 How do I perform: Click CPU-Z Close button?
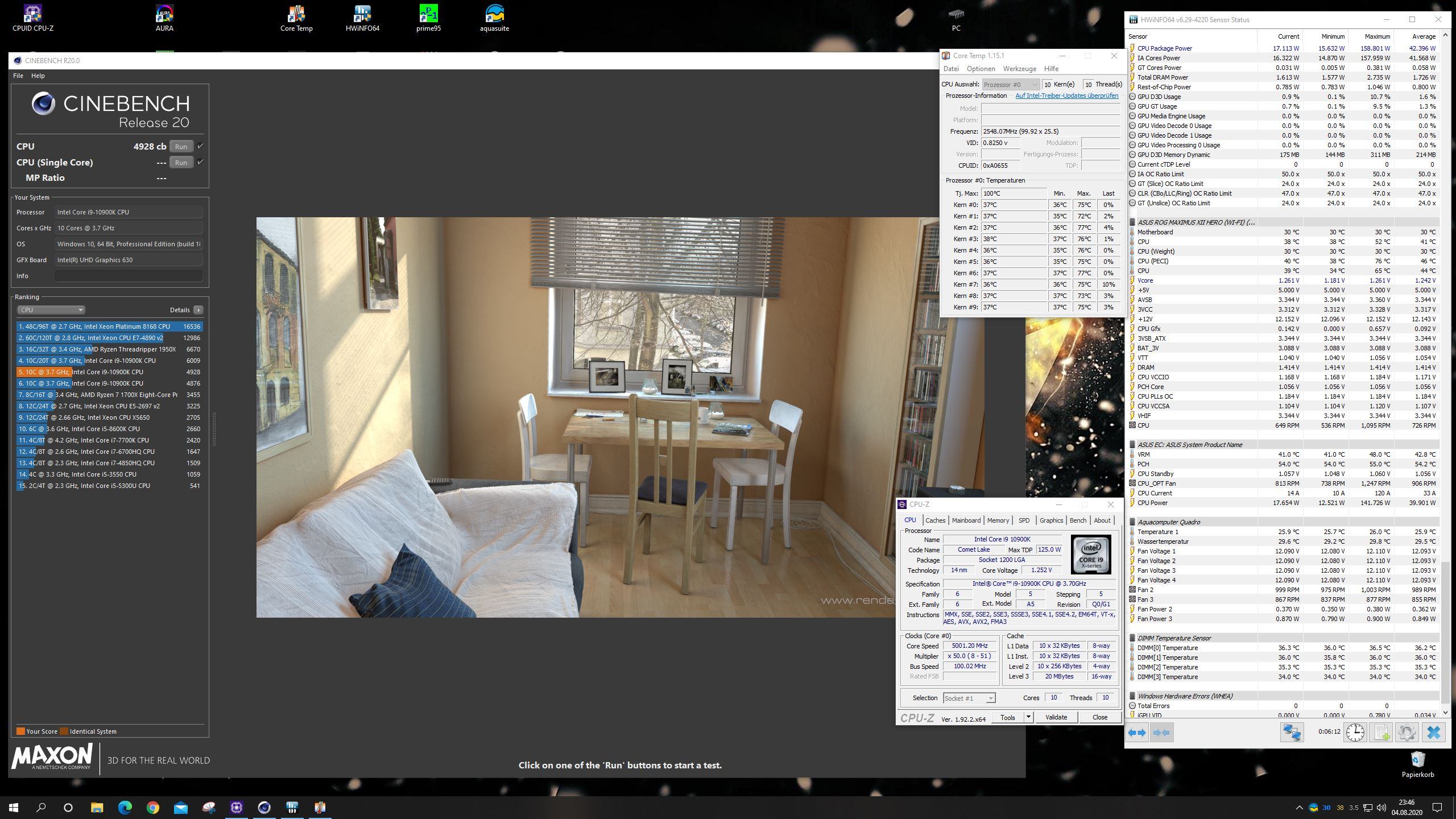coord(1099,717)
